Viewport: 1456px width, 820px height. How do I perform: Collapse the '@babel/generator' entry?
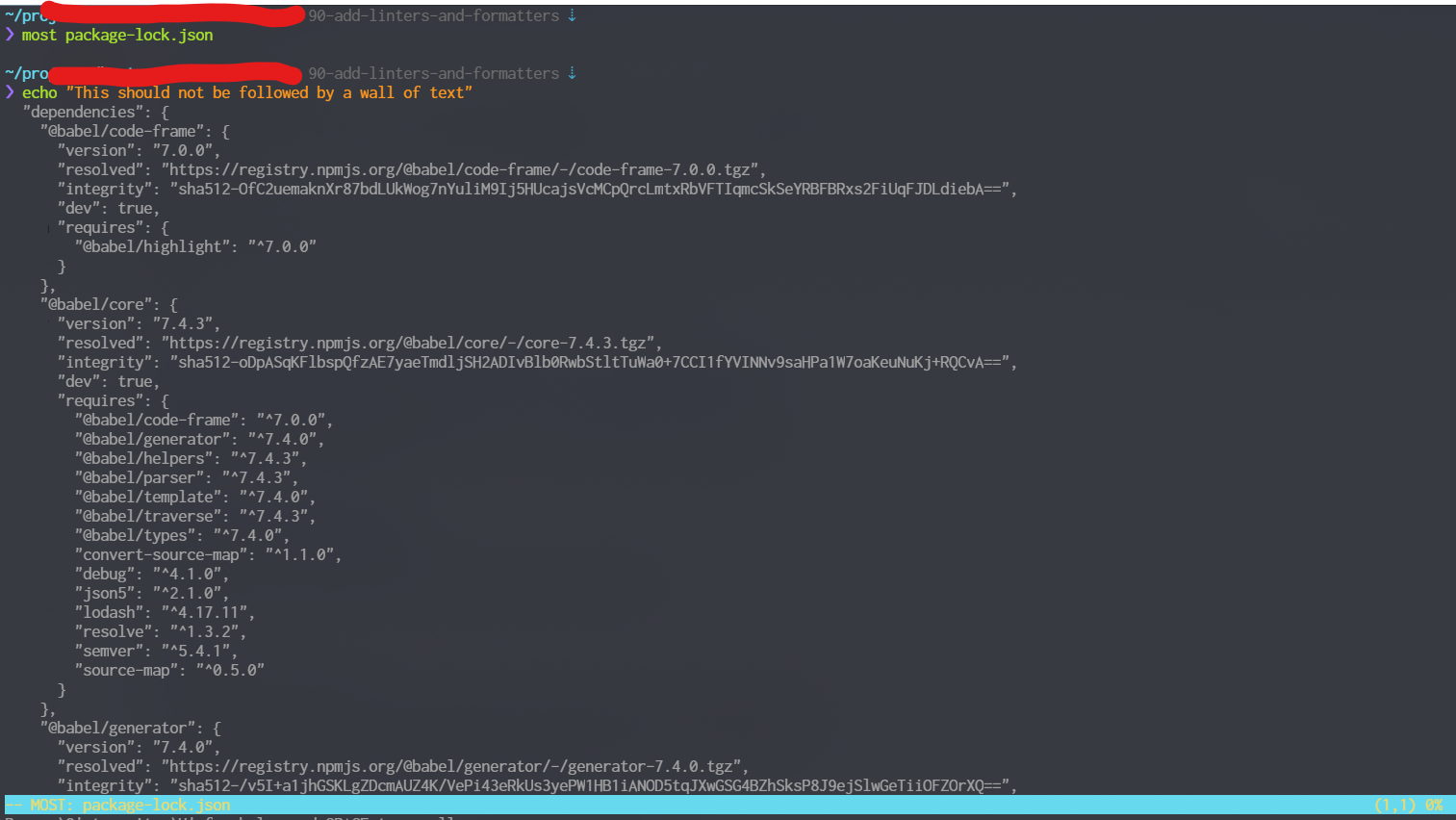tap(117, 728)
